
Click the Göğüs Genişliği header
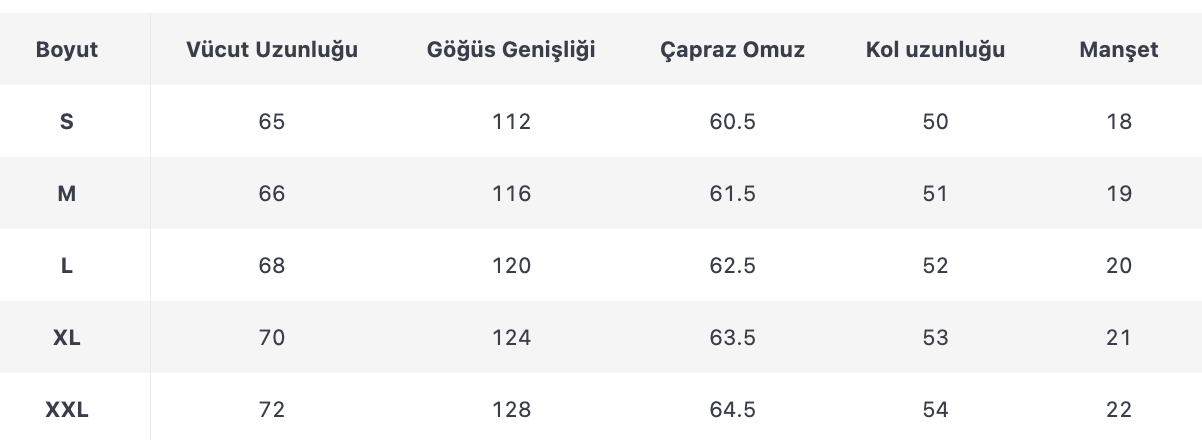pyautogui.click(x=511, y=50)
